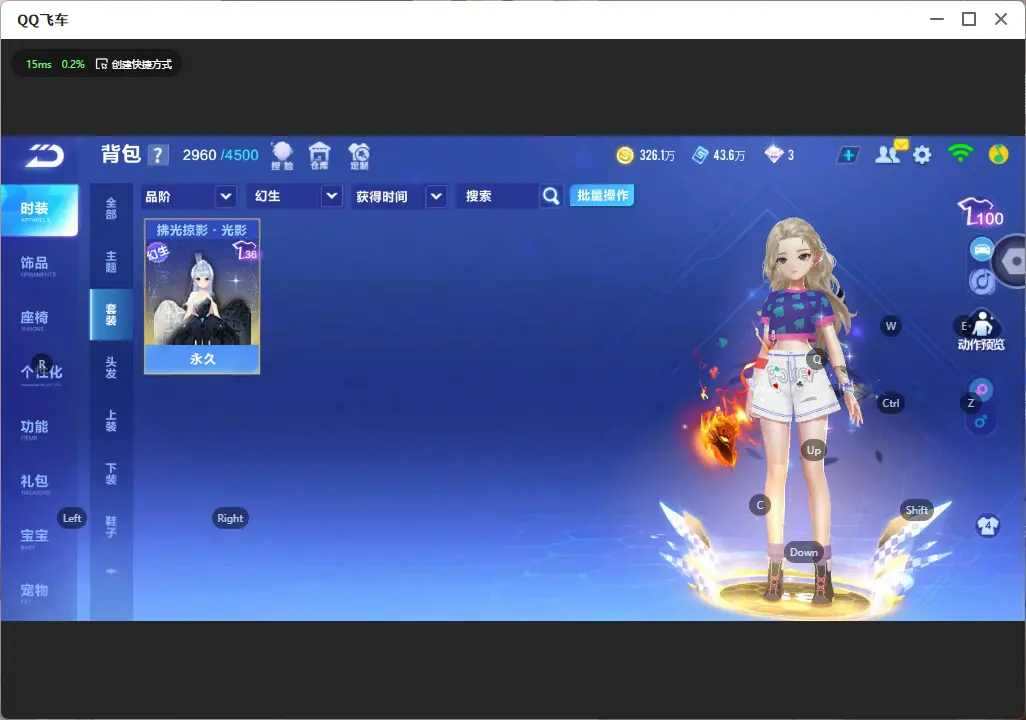
Task: Click the fashion score shirt 100 icon
Action: pos(981,212)
